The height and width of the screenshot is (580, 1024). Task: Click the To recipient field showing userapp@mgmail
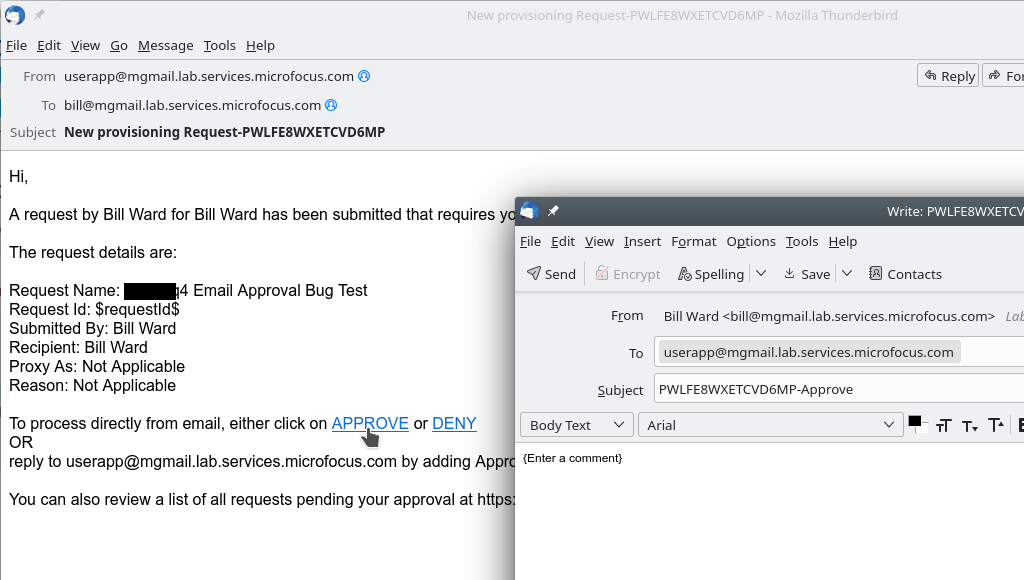(x=807, y=351)
